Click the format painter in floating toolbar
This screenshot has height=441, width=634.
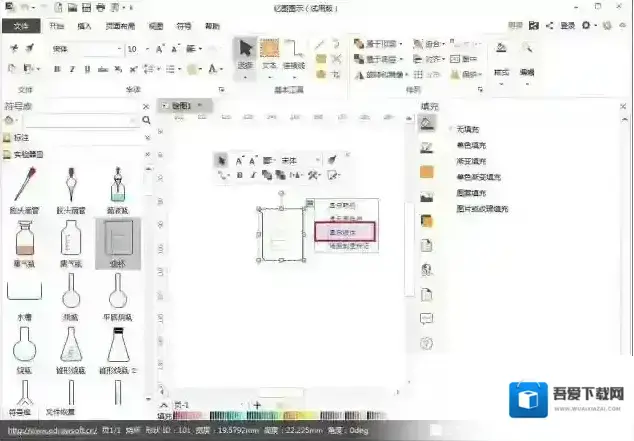[x=333, y=158]
